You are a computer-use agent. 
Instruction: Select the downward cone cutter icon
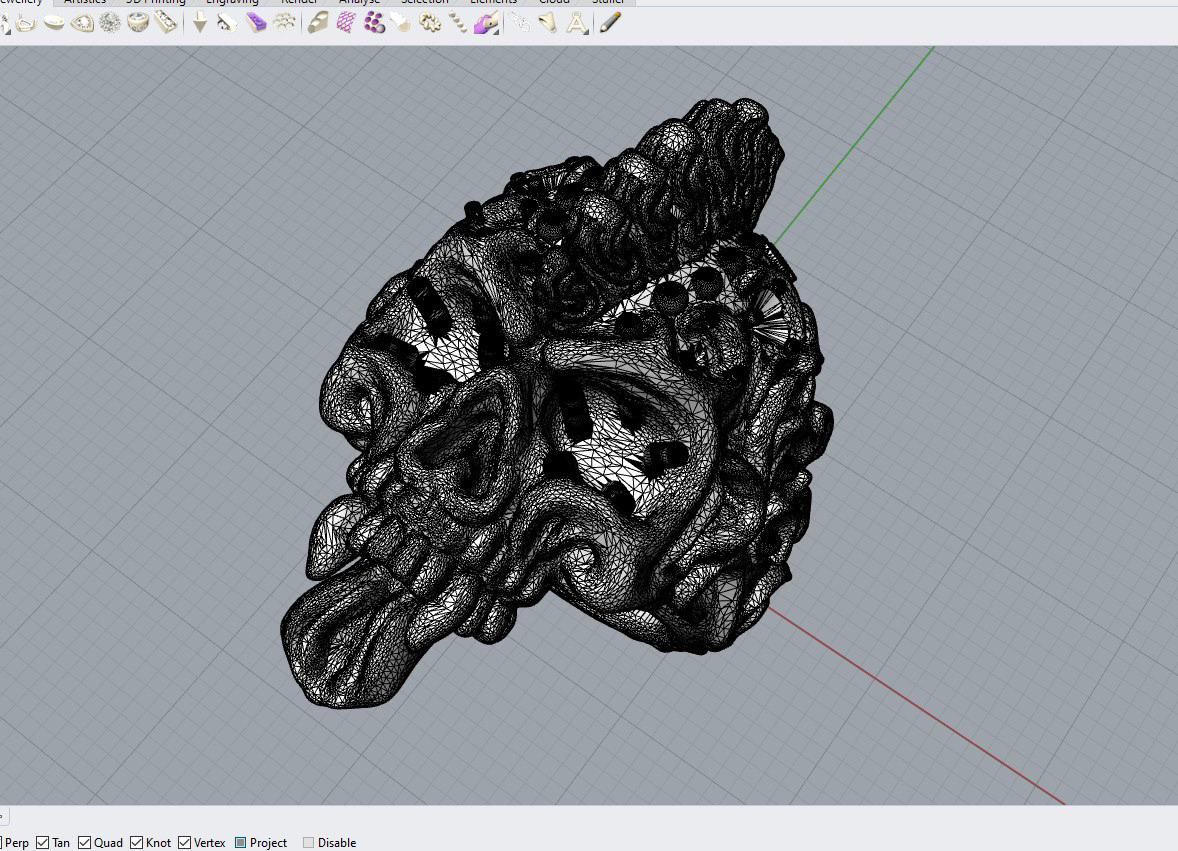(200, 23)
